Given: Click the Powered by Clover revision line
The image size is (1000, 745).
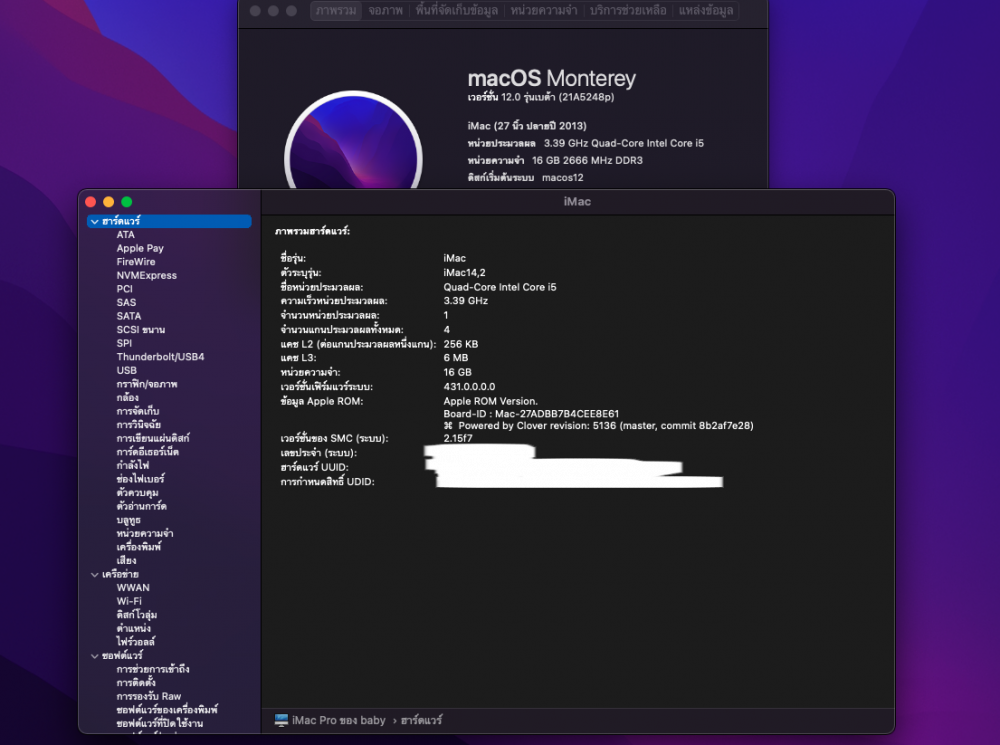Looking at the screenshot, I should (x=599, y=425).
